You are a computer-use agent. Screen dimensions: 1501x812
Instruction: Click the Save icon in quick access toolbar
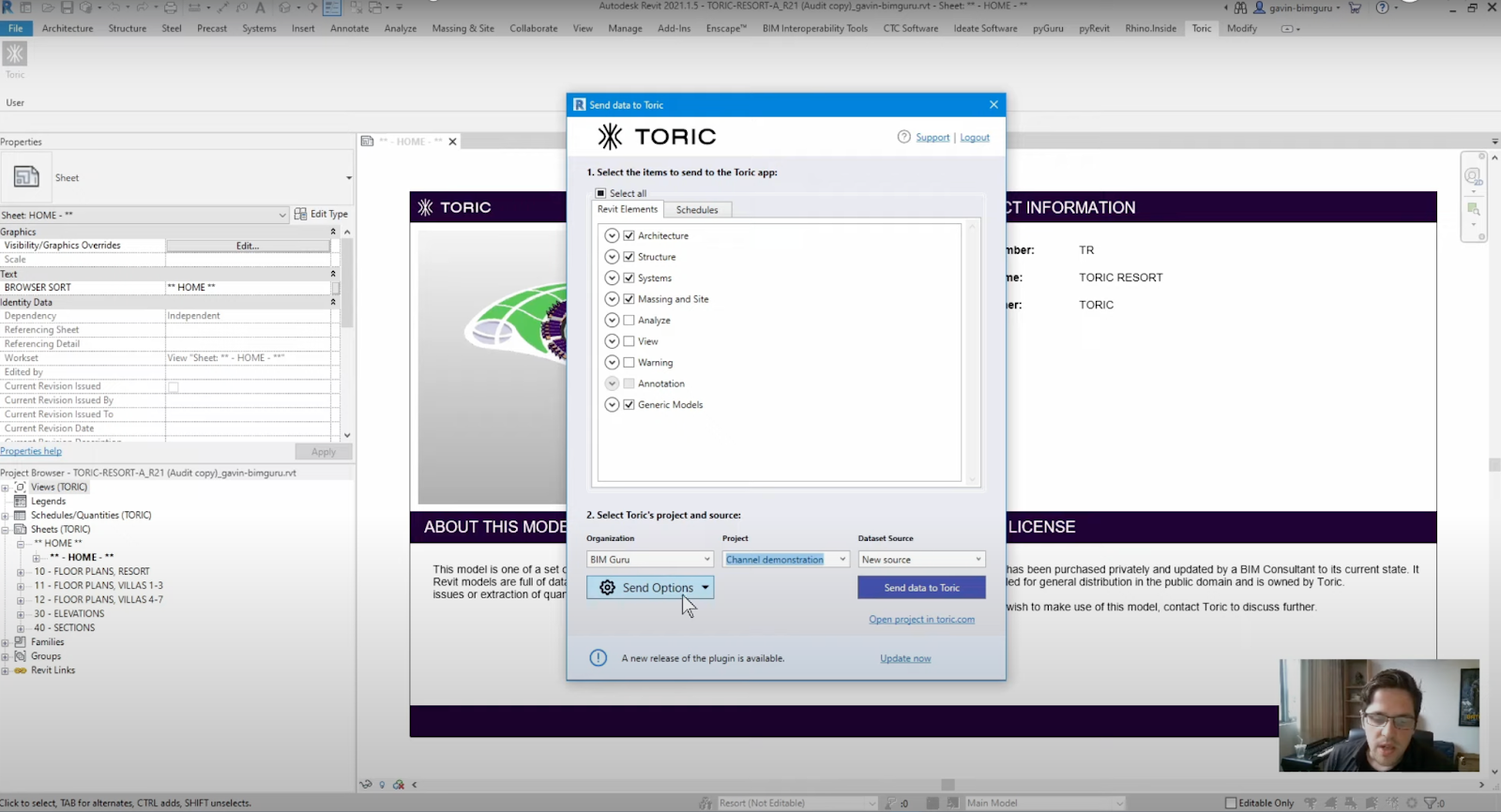pyautogui.click(x=67, y=8)
